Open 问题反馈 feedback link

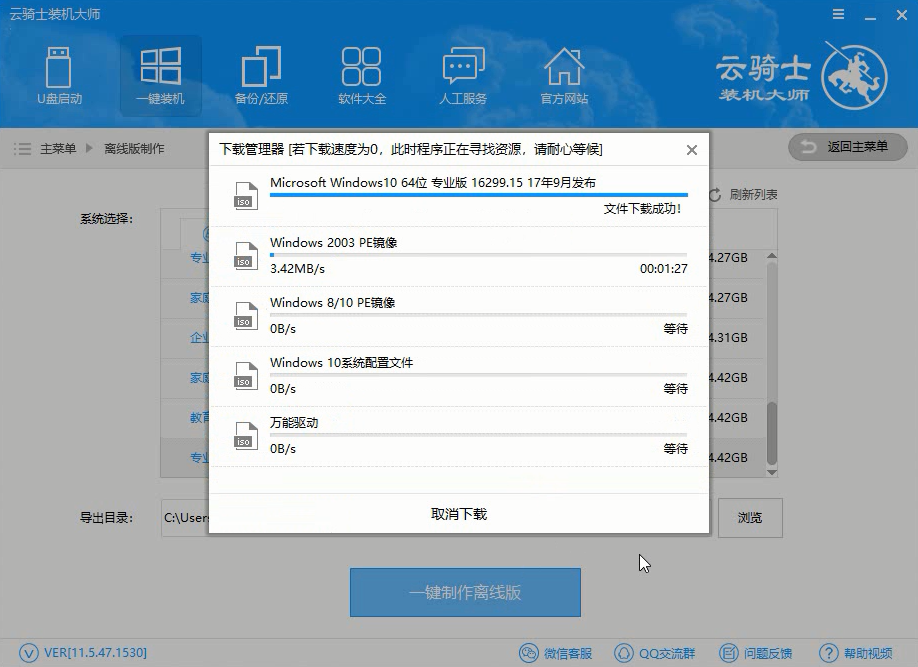(x=755, y=653)
